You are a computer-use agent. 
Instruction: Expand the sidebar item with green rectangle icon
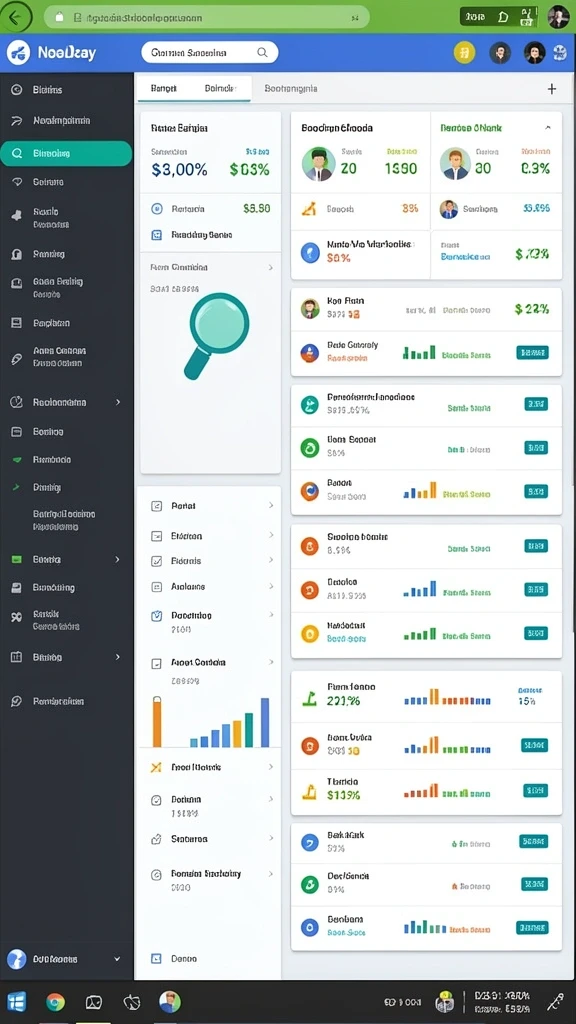point(67,560)
